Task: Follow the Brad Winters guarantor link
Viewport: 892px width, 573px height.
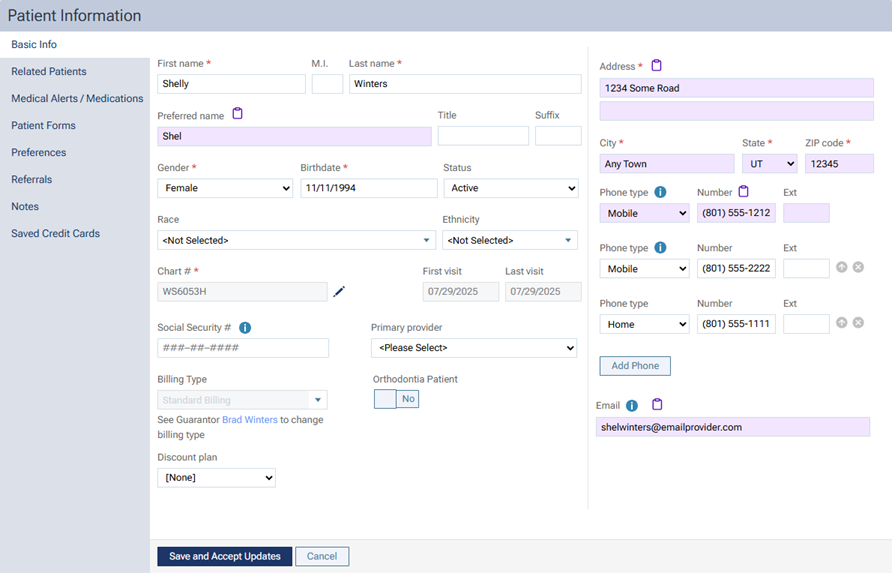Action: pyautogui.click(x=249, y=420)
